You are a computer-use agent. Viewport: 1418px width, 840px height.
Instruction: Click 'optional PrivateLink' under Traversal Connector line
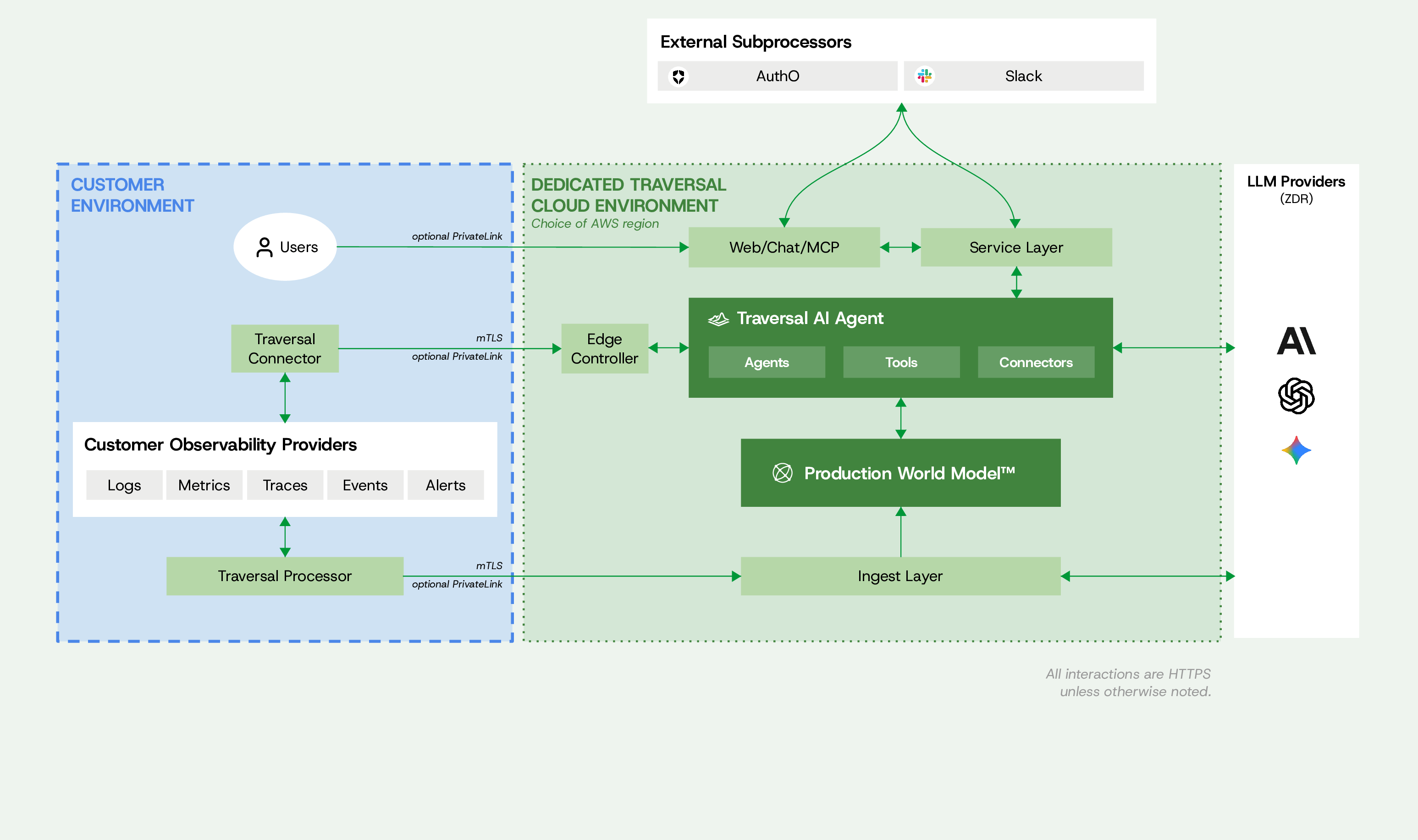[x=457, y=357]
